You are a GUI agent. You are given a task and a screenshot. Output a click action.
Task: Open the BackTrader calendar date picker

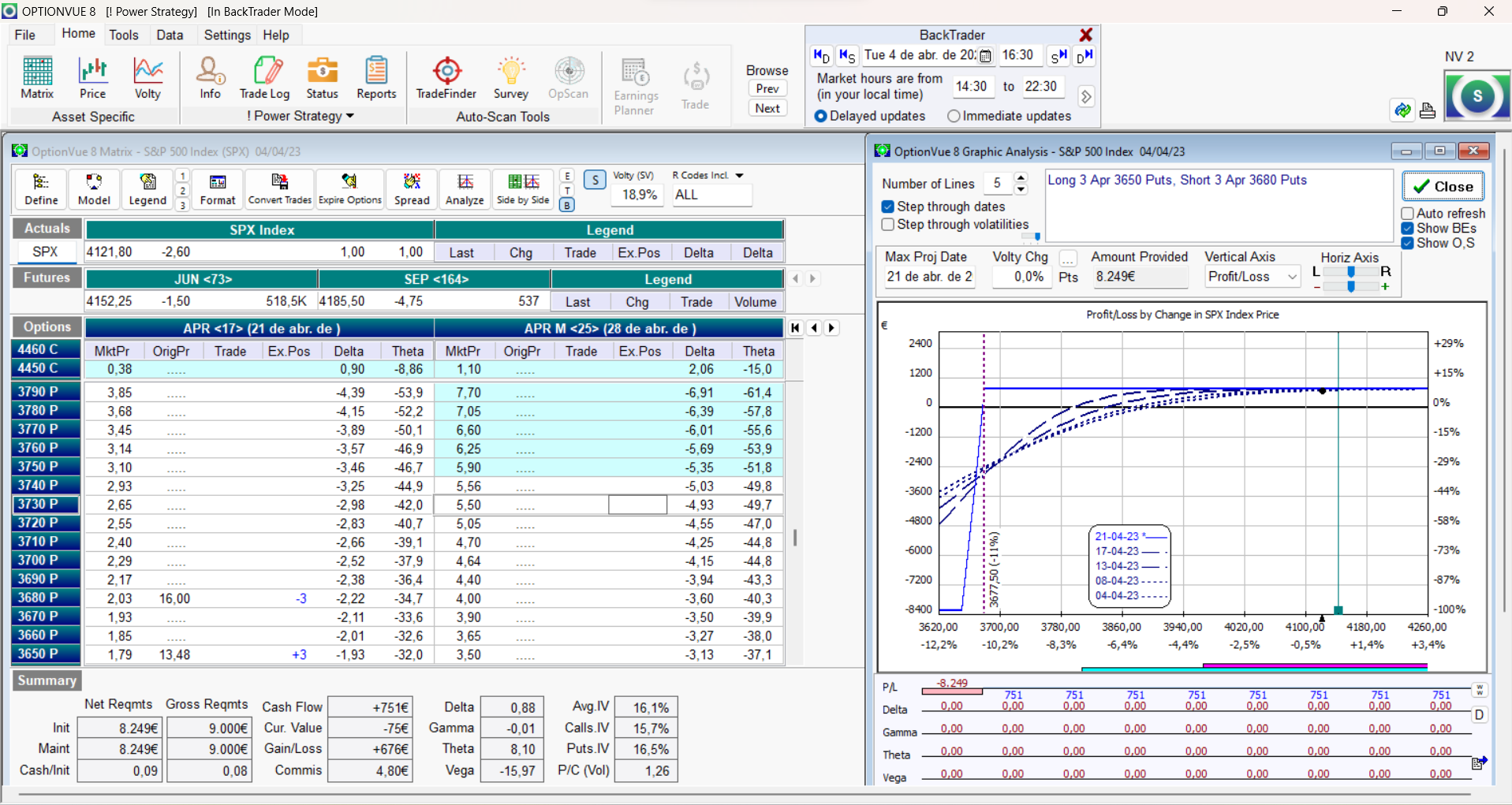click(x=985, y=56)
